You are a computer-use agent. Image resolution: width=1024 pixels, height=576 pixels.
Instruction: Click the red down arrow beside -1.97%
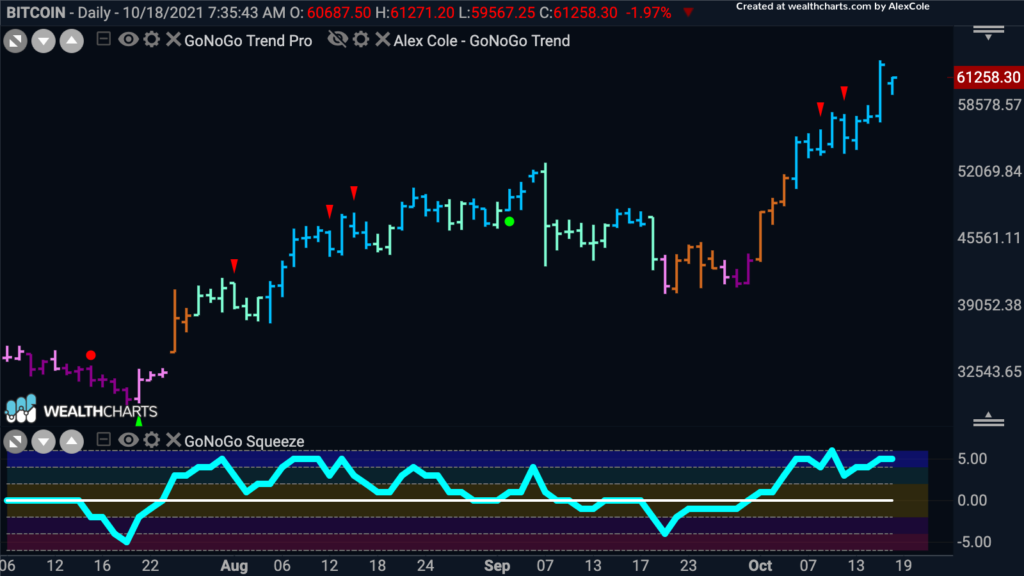[688, 12]
